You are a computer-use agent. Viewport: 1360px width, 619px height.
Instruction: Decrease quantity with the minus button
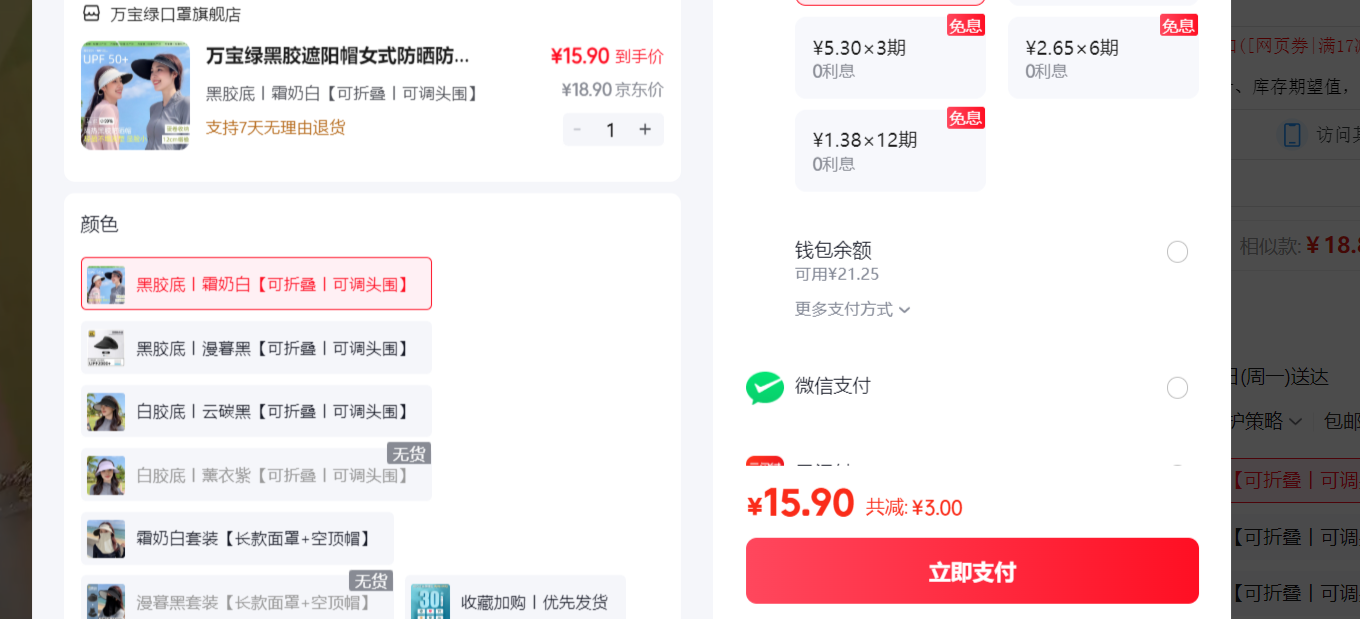point(577,130)
